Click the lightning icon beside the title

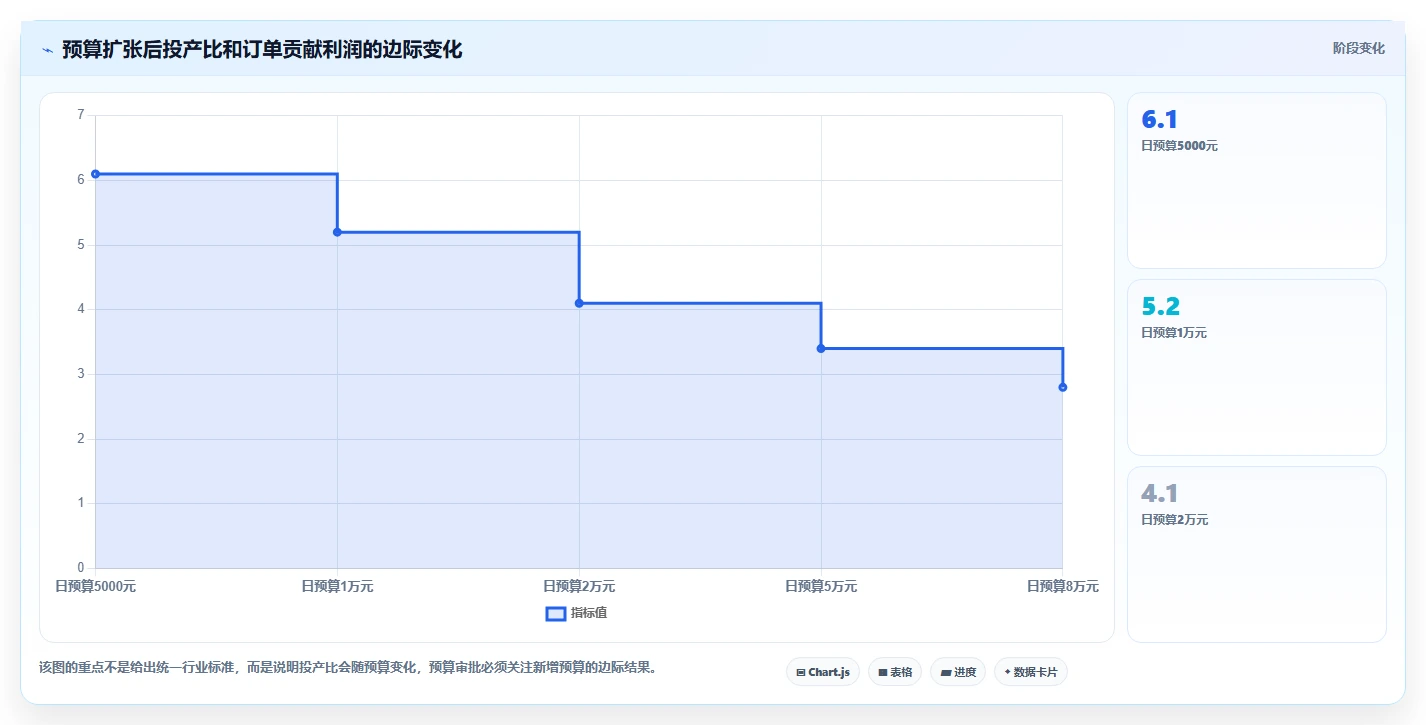pyautogui.click(x=47, y=50)
